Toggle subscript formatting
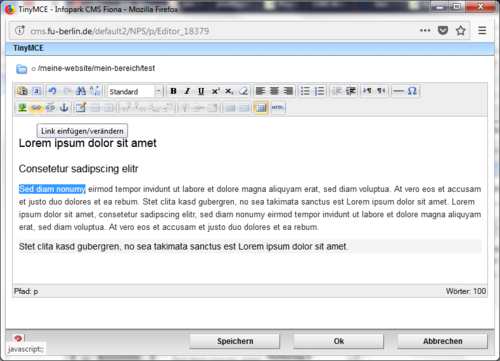This screenshot has height=361, width=500. 229,91
